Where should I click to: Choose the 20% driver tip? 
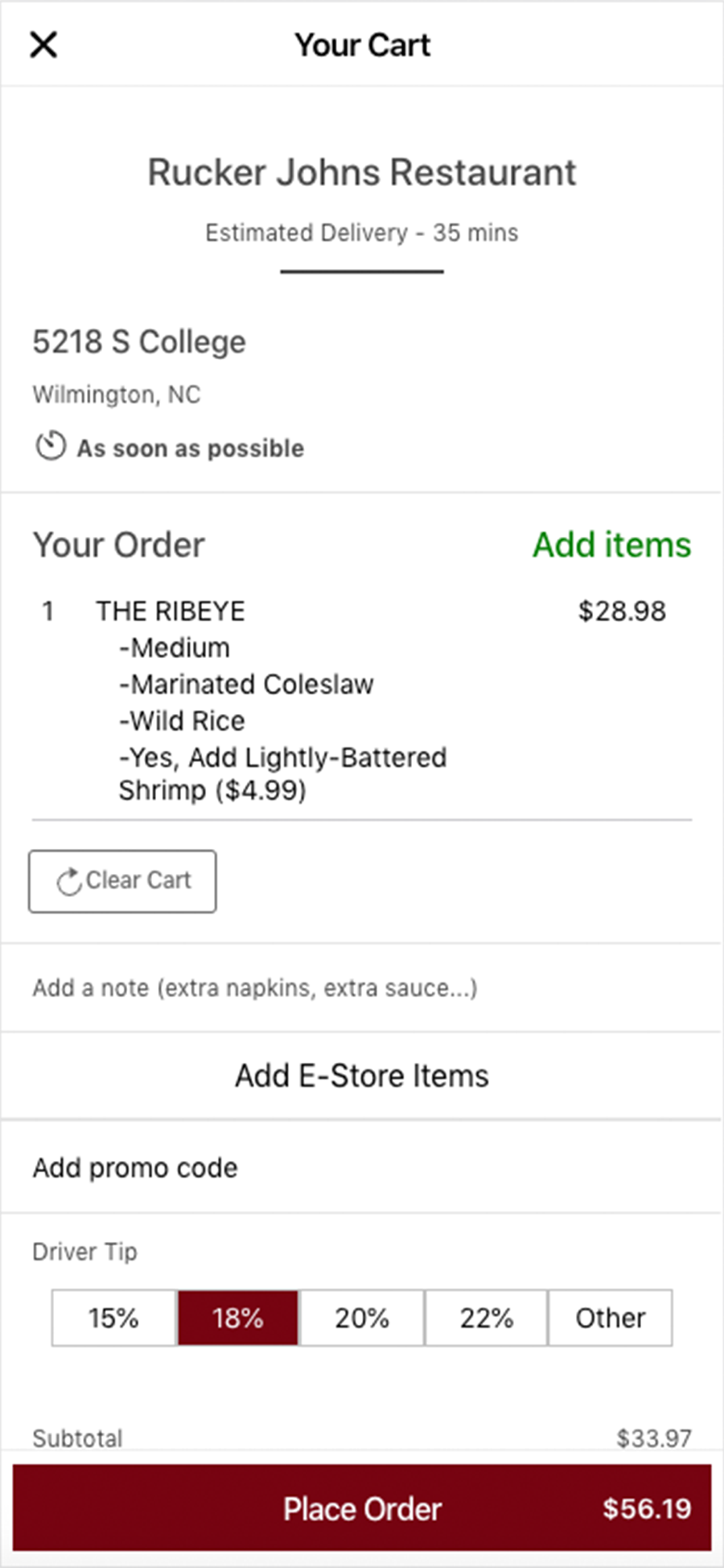(x=362, y=1318)
